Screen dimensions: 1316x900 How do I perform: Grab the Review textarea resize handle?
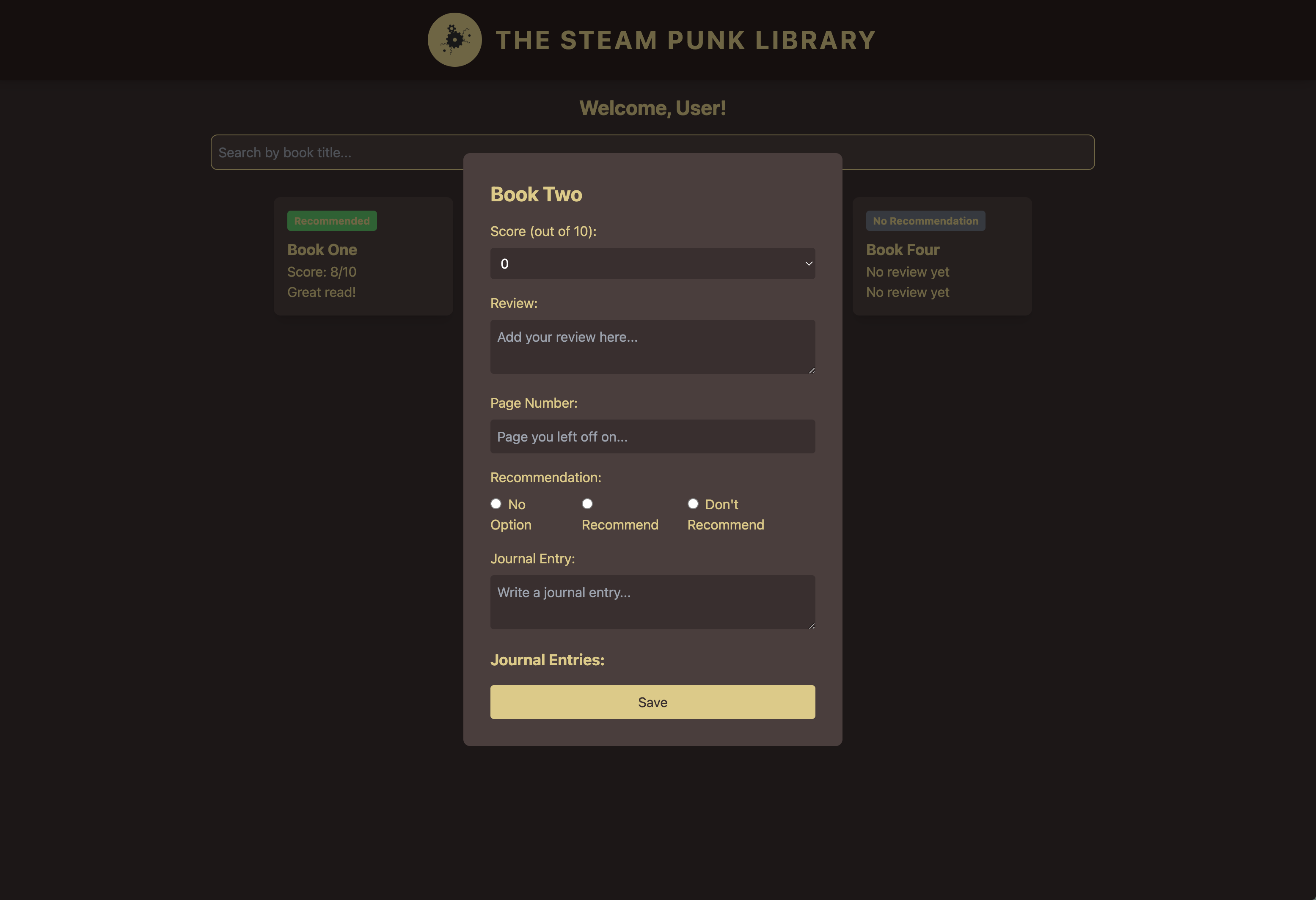pos(812,370)
